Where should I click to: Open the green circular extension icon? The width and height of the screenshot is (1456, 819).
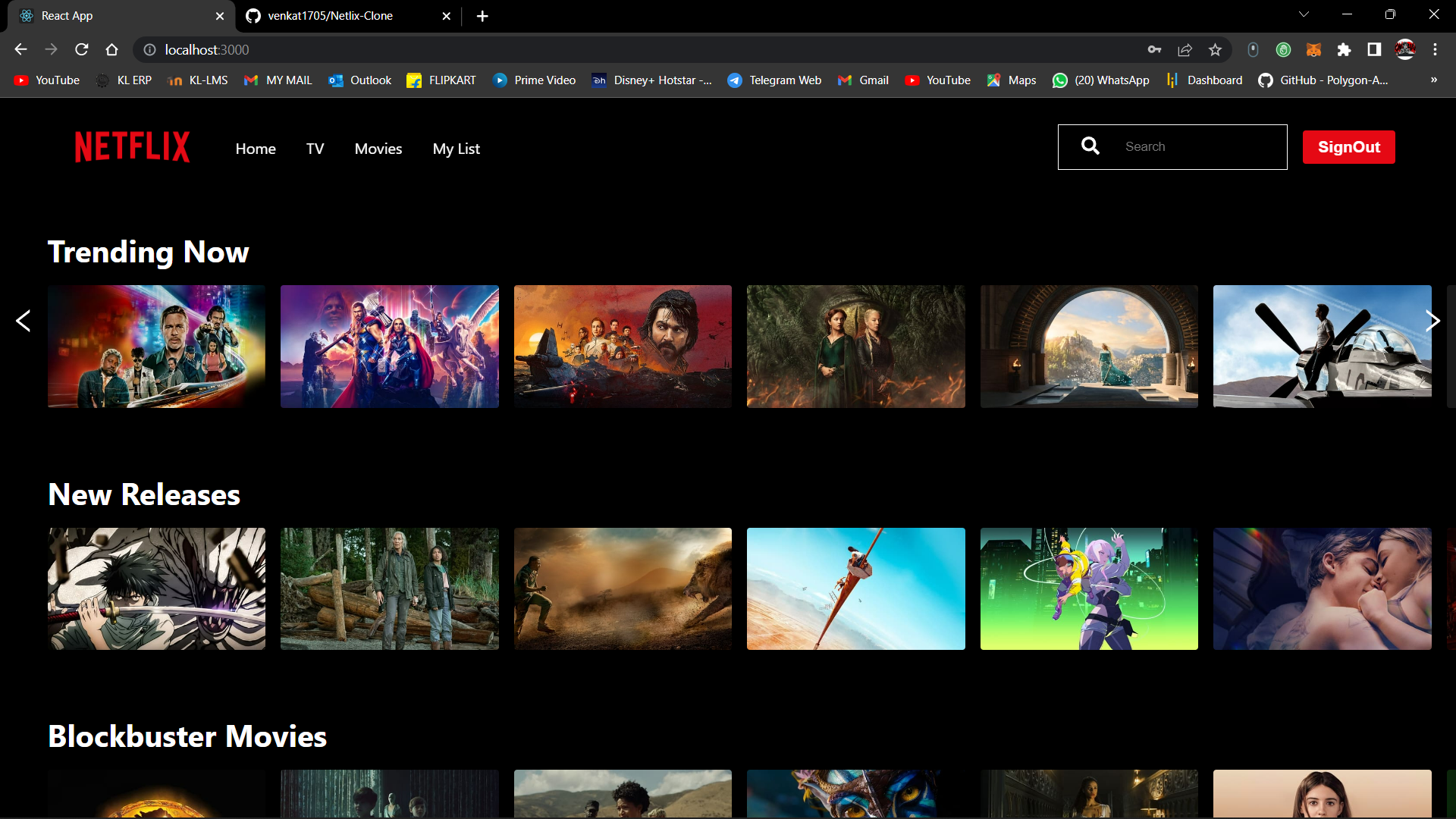[x=1283, y=49]
